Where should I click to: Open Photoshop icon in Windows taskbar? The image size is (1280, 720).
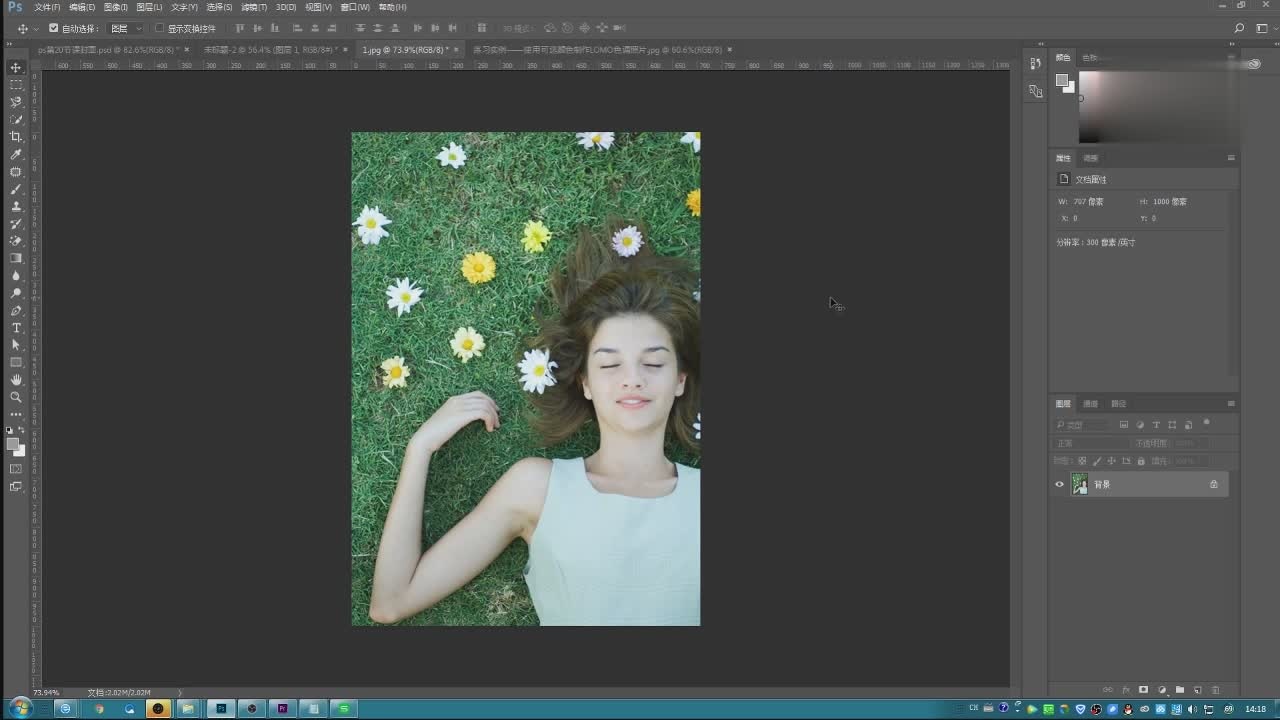point(221,708)
